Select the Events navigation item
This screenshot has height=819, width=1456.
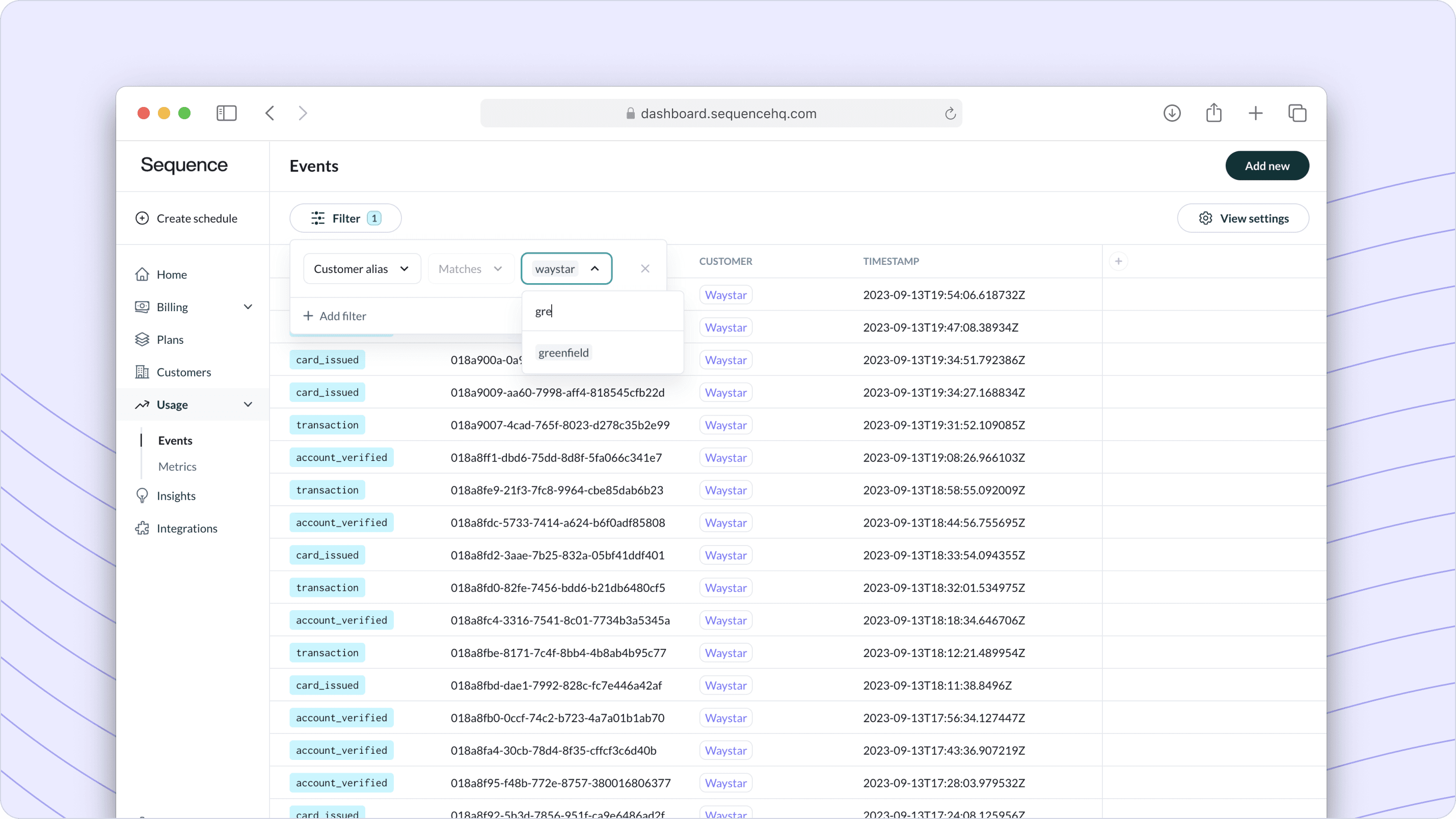point(175,440)
